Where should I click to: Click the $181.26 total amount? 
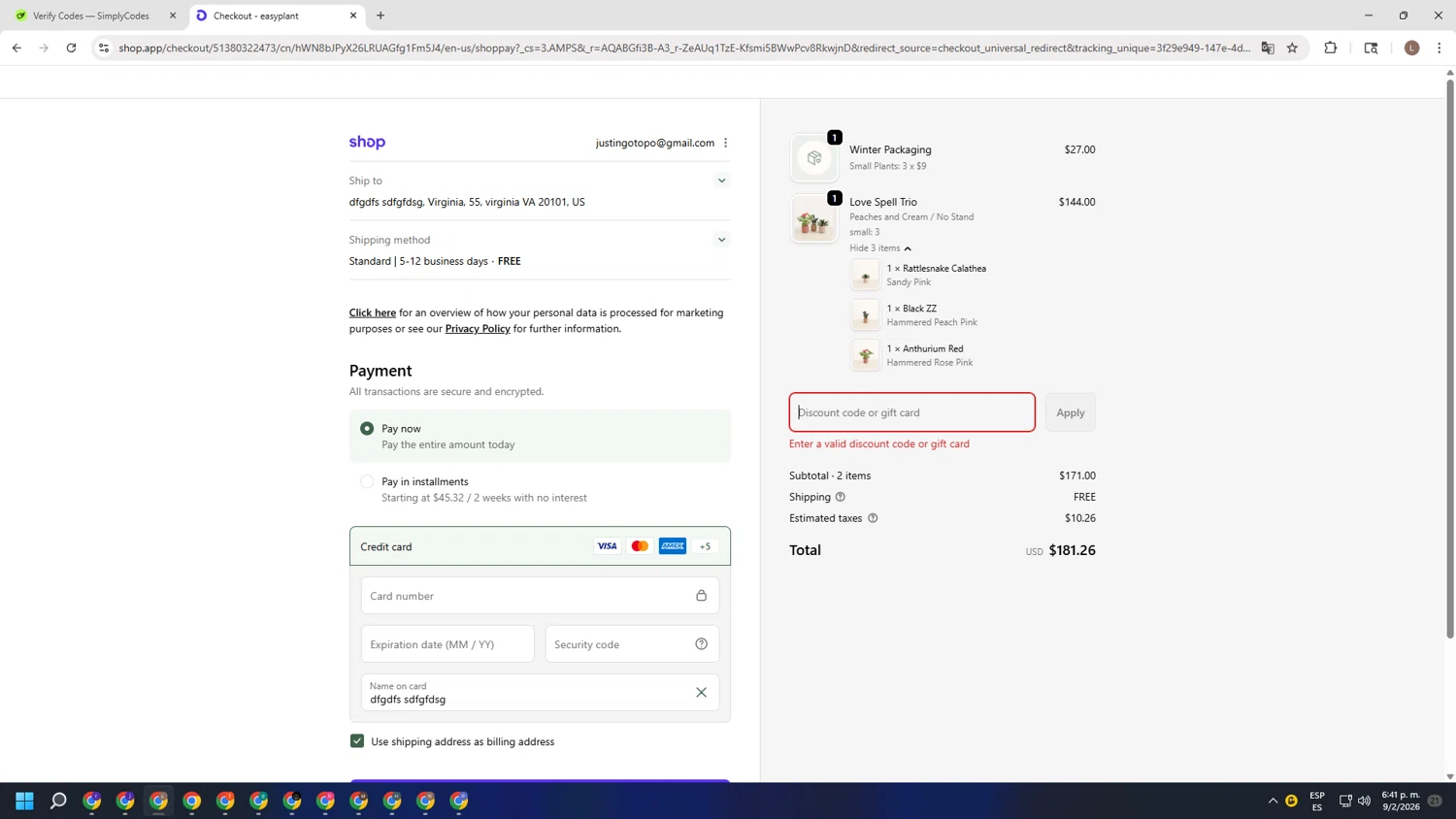1072,550
